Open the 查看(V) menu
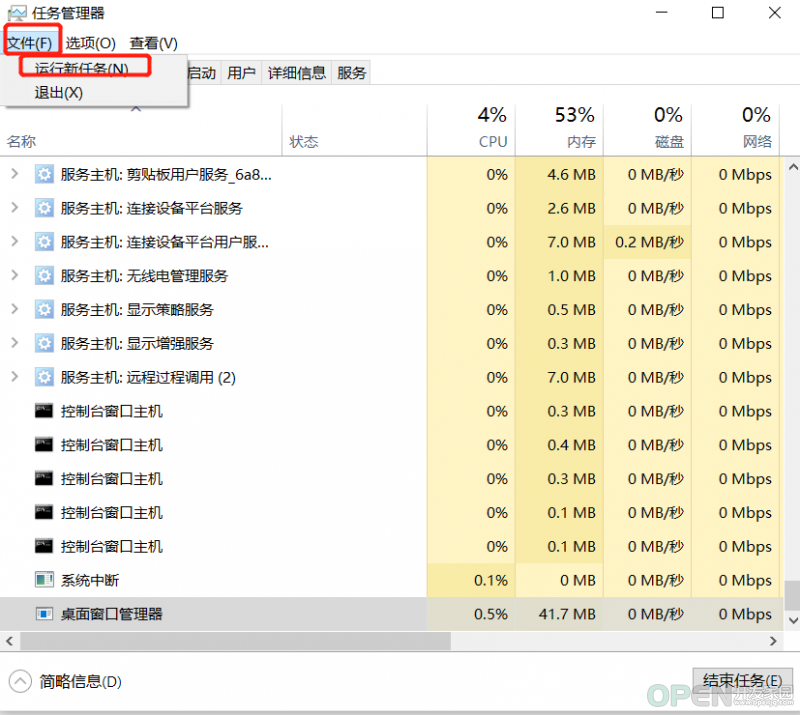 [154, 43]
